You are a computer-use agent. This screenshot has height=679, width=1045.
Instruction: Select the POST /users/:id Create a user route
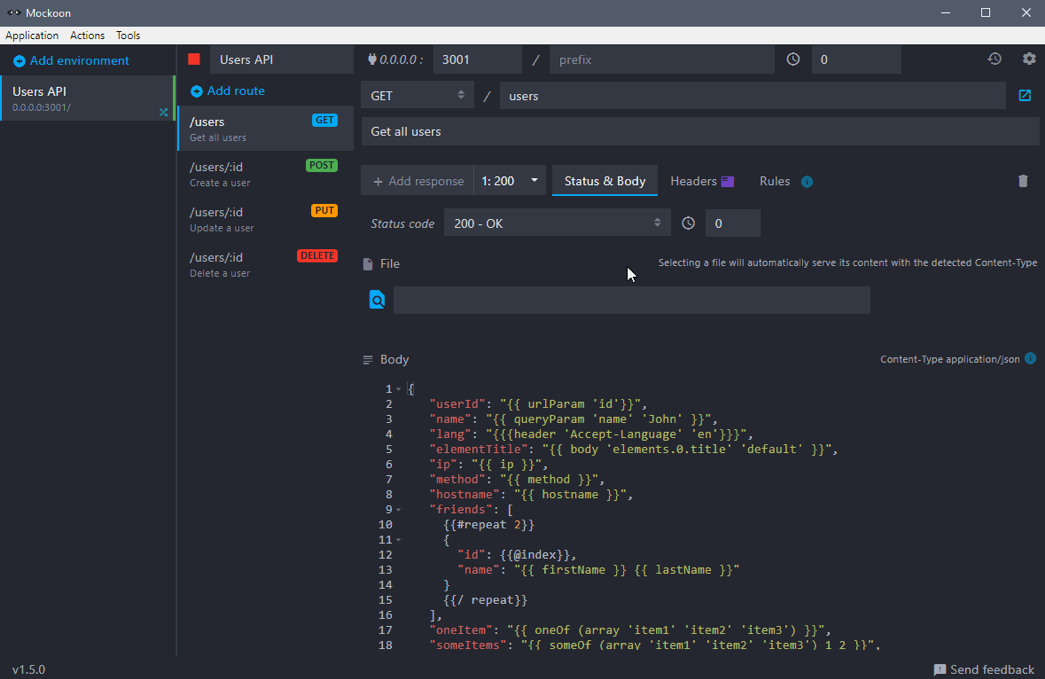(x=265, y=174)
